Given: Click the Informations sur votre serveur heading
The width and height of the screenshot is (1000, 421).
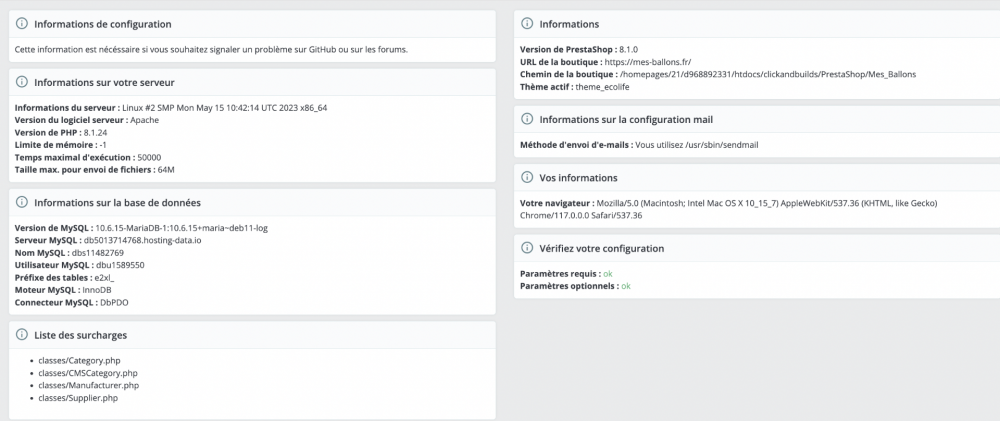Looking at the screenshot, I should coord(105,82).
